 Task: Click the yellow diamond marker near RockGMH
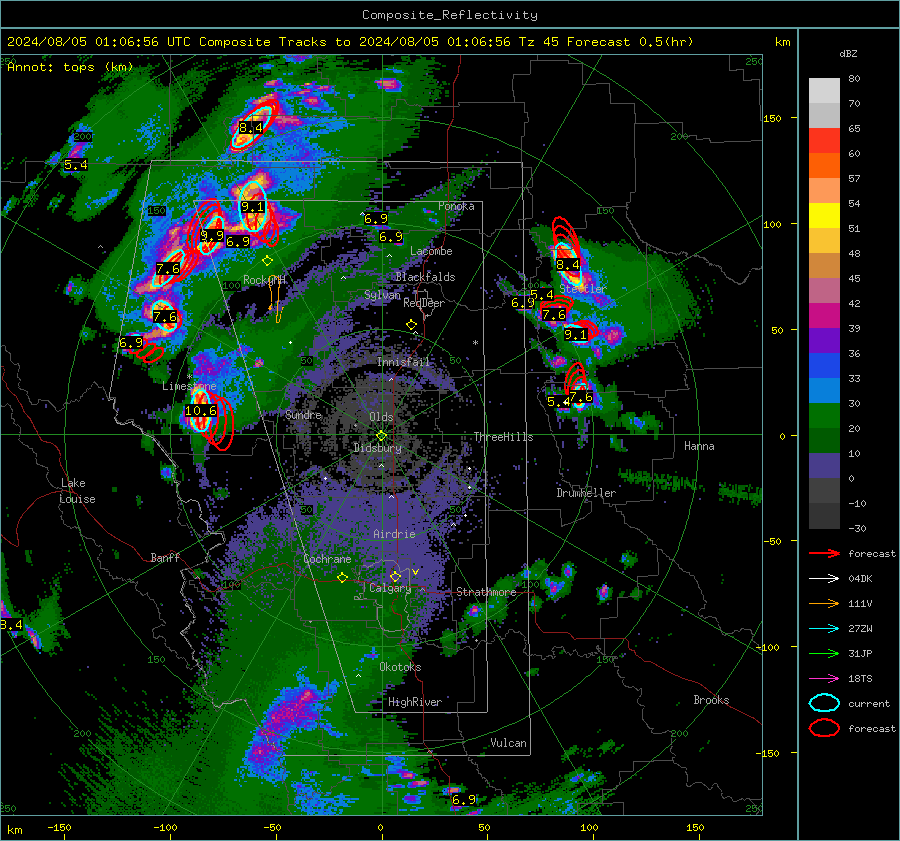pos(267,261)
